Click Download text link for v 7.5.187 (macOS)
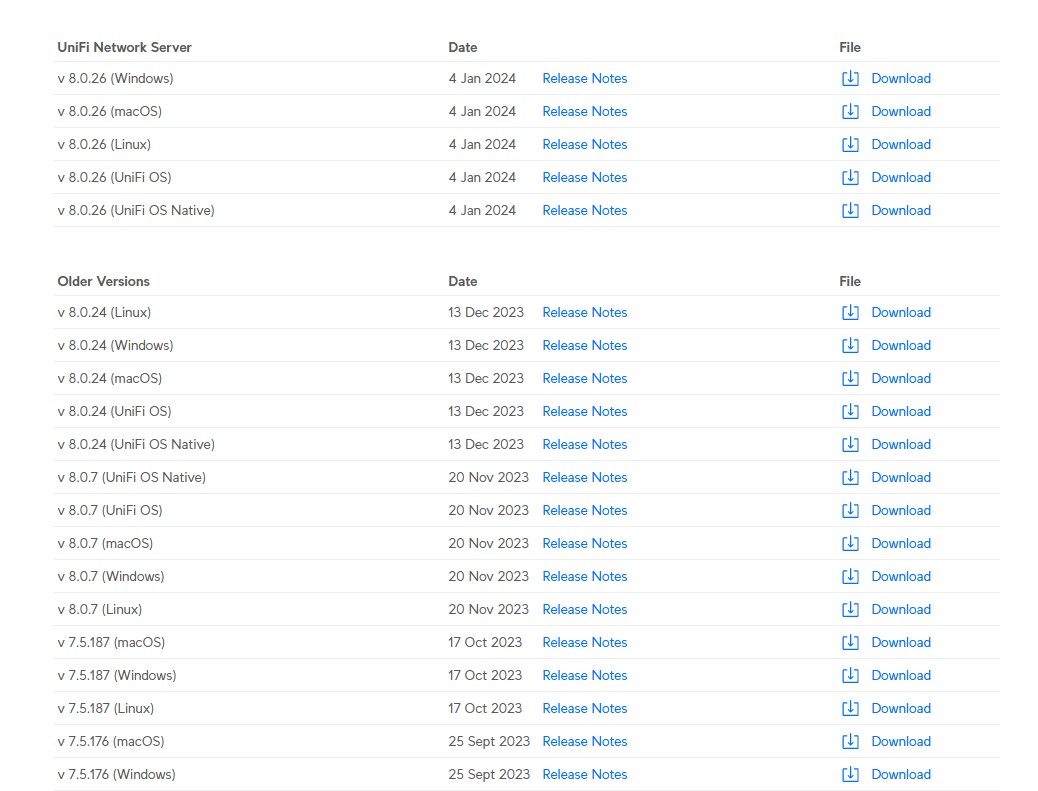Screen dimensions: 1038x791 point(901,643)
